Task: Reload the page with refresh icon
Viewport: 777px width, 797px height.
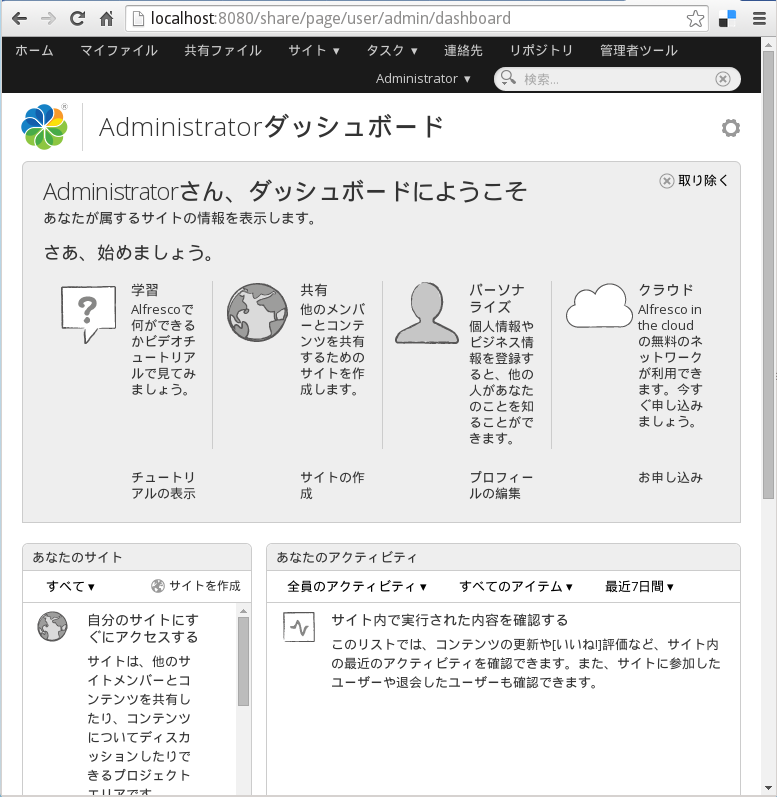Action: [x=77, y=19]
